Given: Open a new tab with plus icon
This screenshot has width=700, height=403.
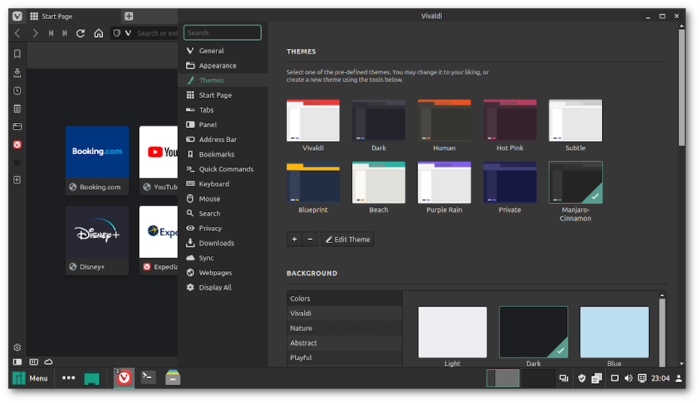Looking at the screenshot, I should coord(128,17).
